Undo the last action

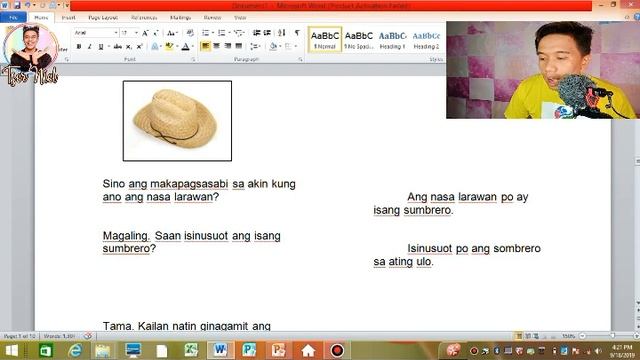pyautogui.click(x=28, y=5)
